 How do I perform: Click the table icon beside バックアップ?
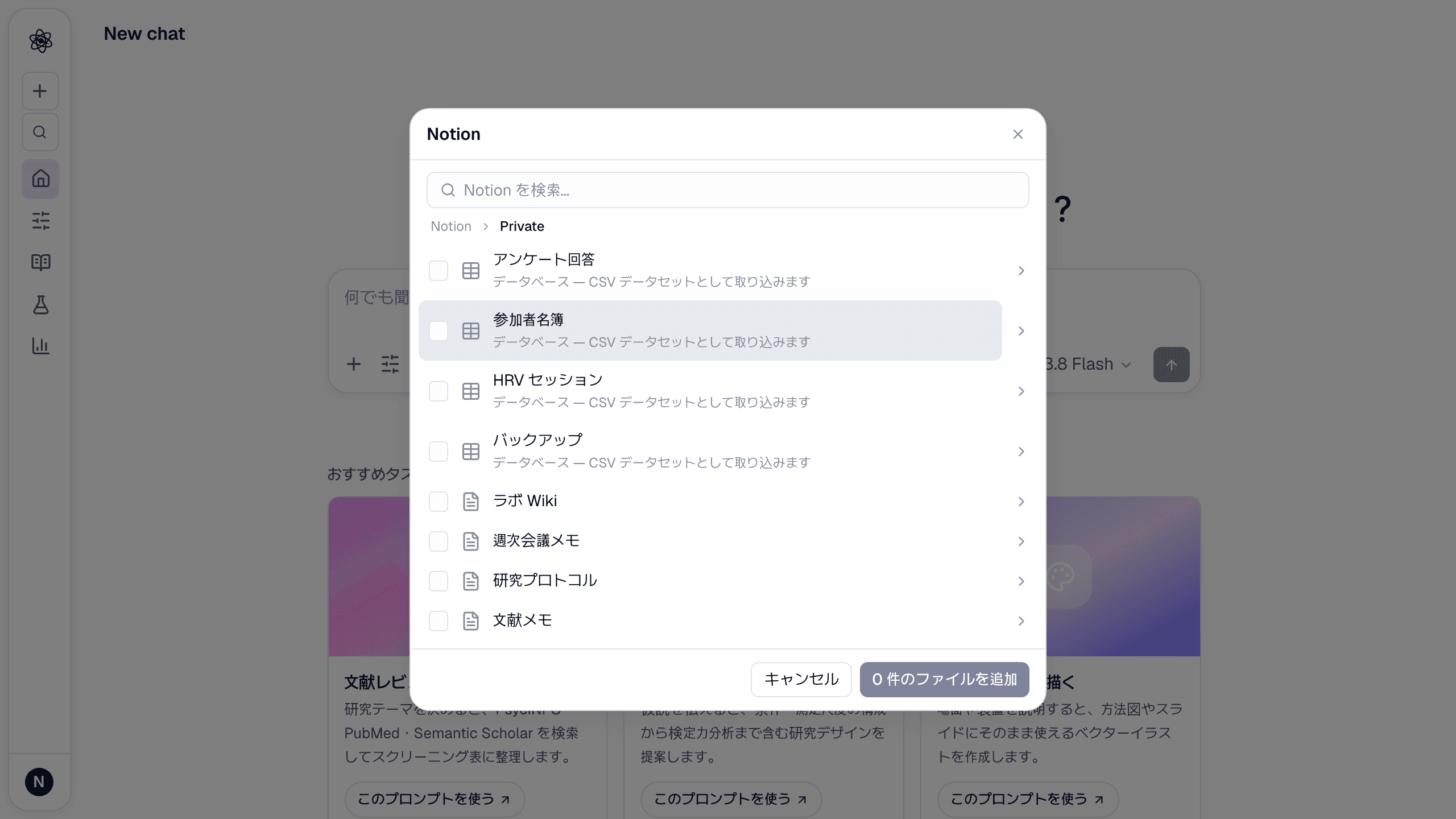[471, 452]
